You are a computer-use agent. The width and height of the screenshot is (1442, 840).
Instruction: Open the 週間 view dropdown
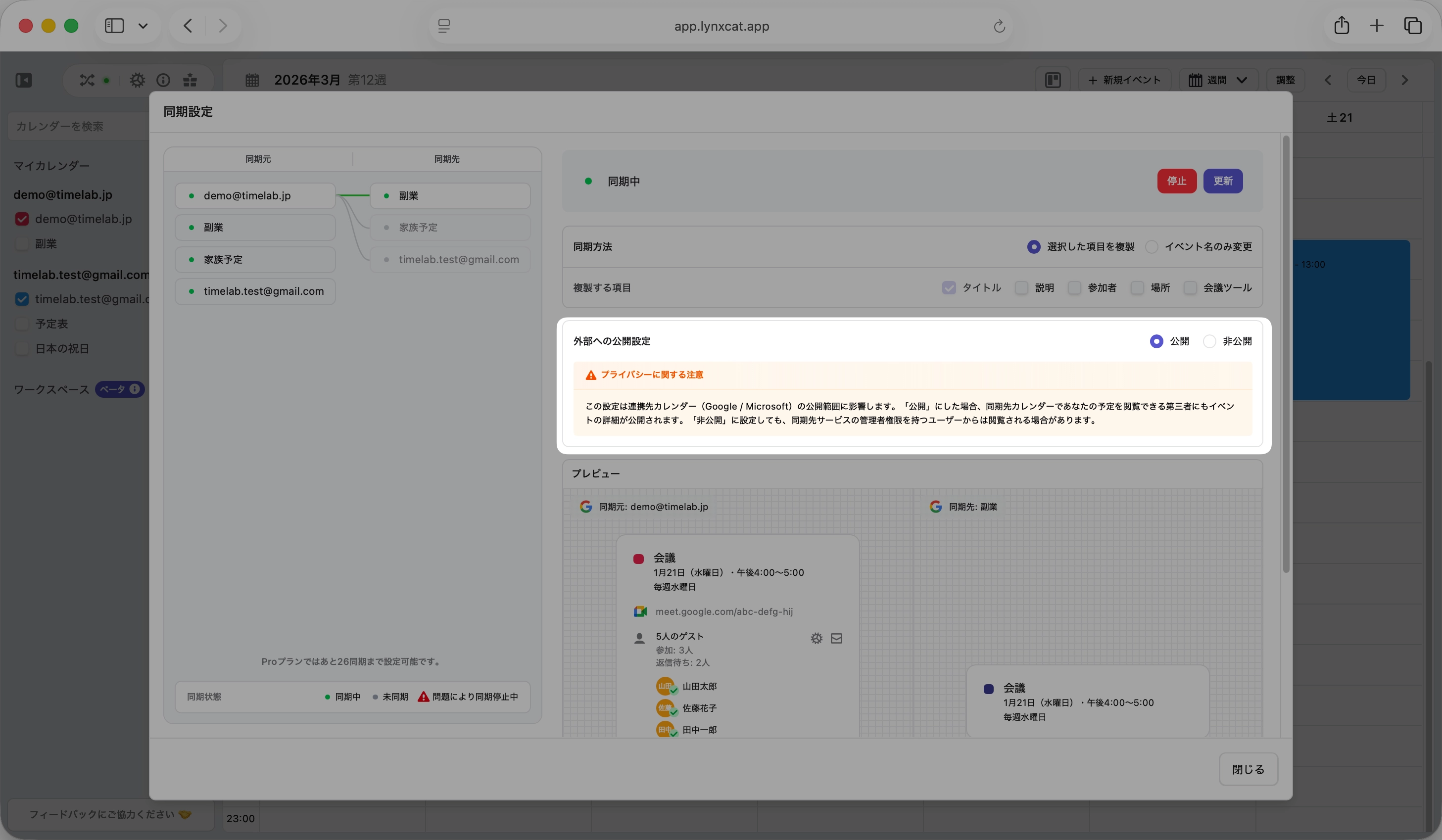click(x=1219, y=80)
